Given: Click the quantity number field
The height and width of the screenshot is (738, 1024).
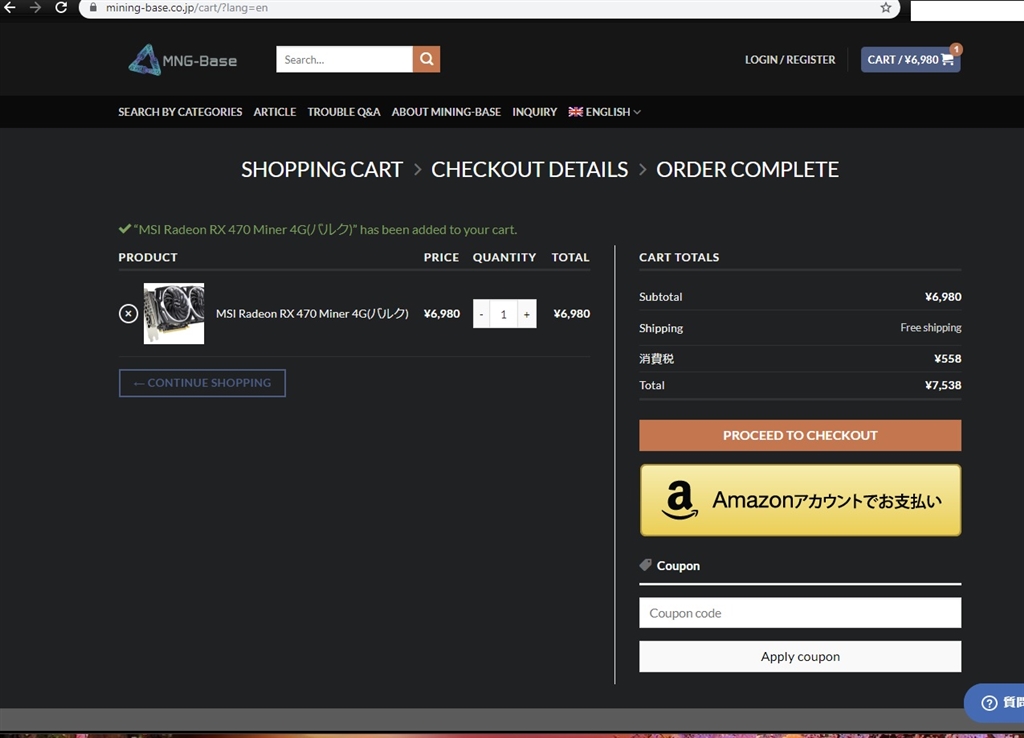Looking at the screenshot, I should tap(504, 314).
